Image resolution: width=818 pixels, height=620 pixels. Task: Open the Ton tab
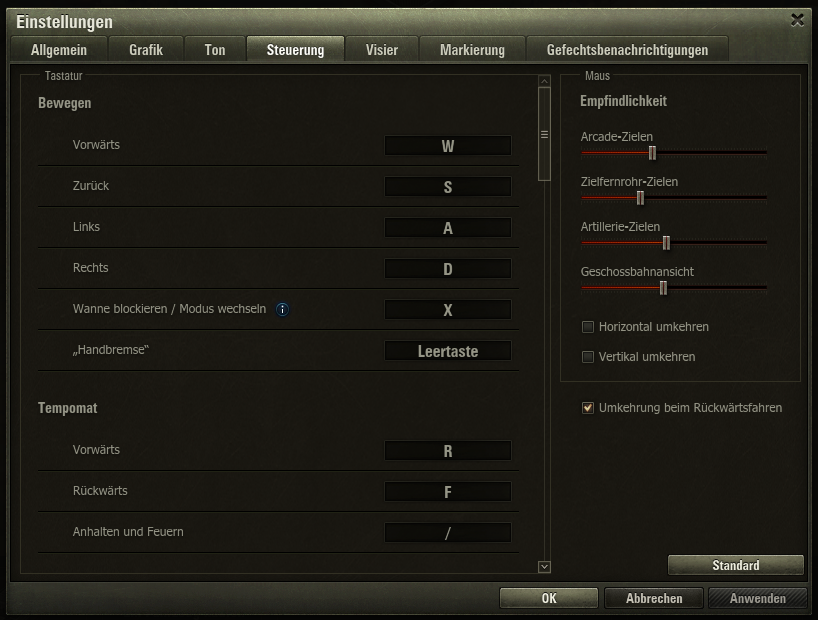(x=215, y=50)
